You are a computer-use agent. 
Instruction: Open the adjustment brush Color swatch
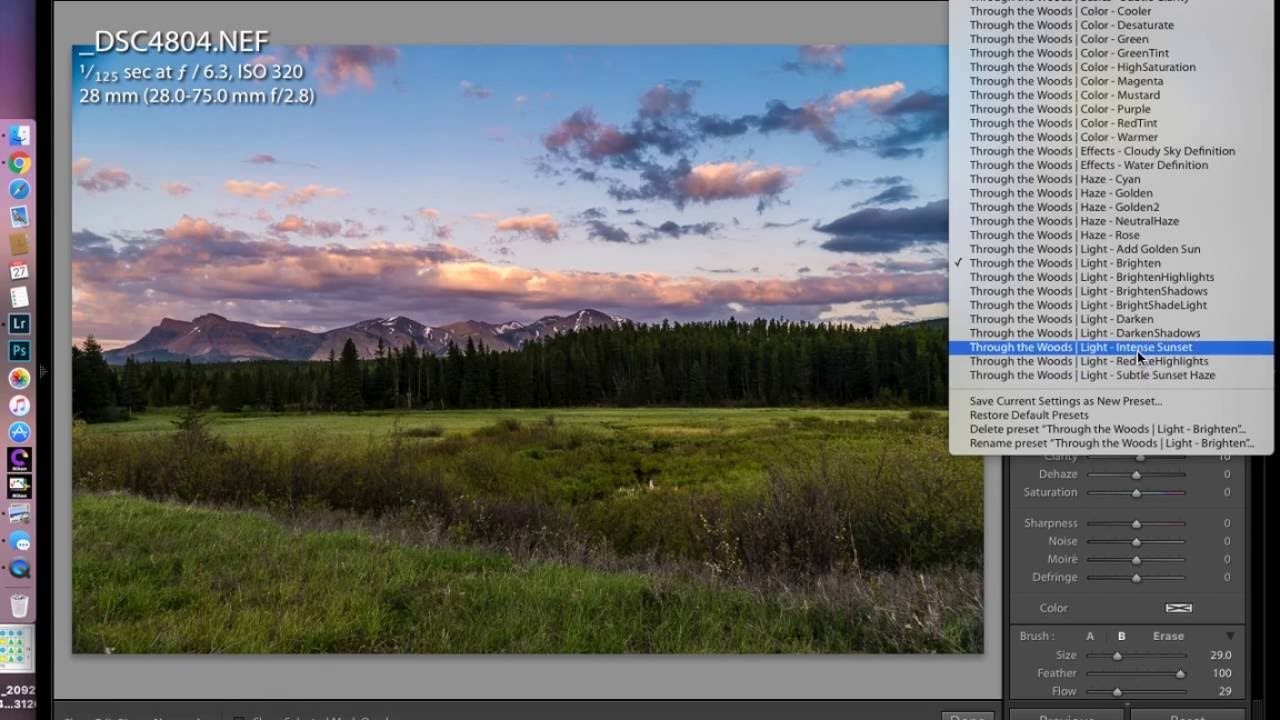point(1179,608)
